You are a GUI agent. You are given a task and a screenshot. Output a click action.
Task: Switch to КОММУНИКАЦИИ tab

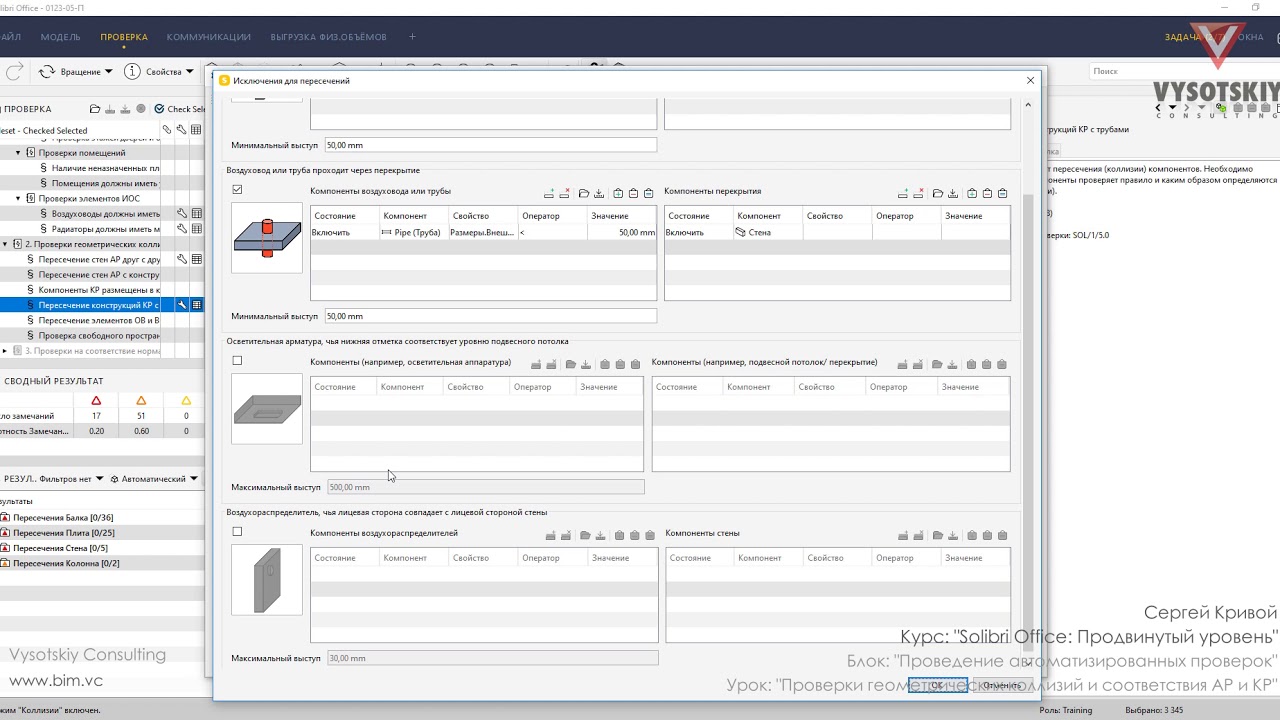[x=209, y=37]
